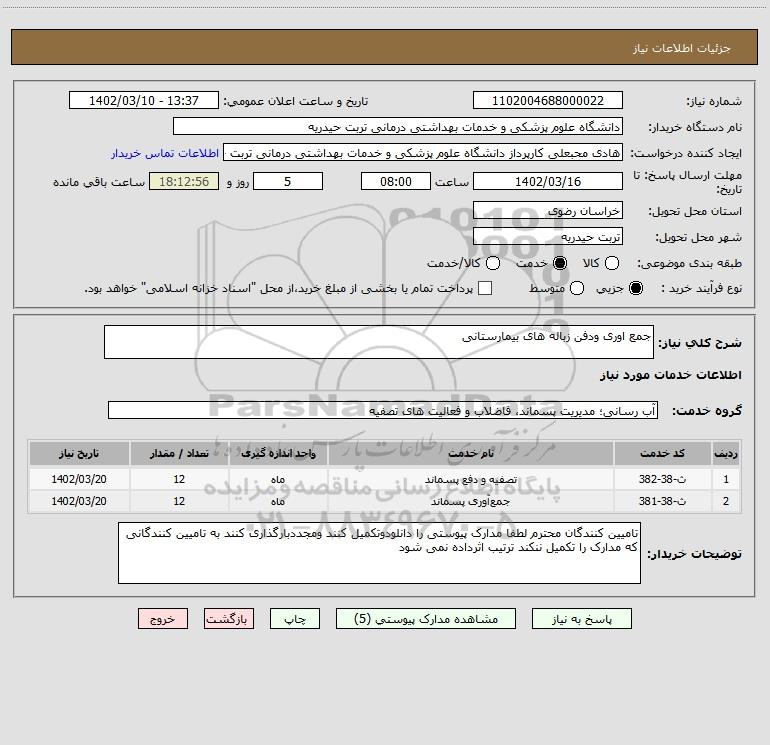Select the کالا/خدمت radio button
Screen dimensions: 770x745
coord(493,263)
